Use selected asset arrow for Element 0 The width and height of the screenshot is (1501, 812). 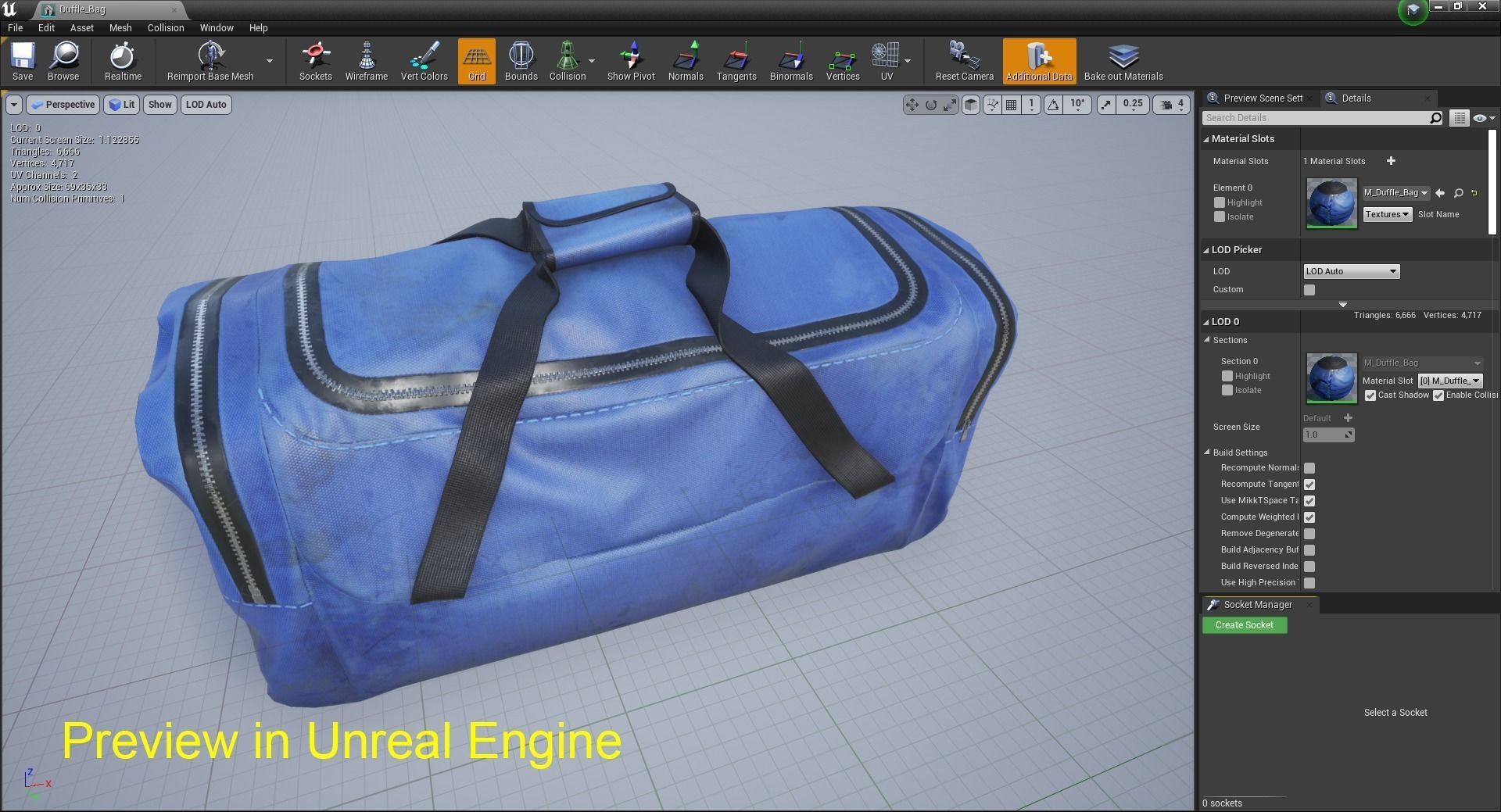(1440, 192)
